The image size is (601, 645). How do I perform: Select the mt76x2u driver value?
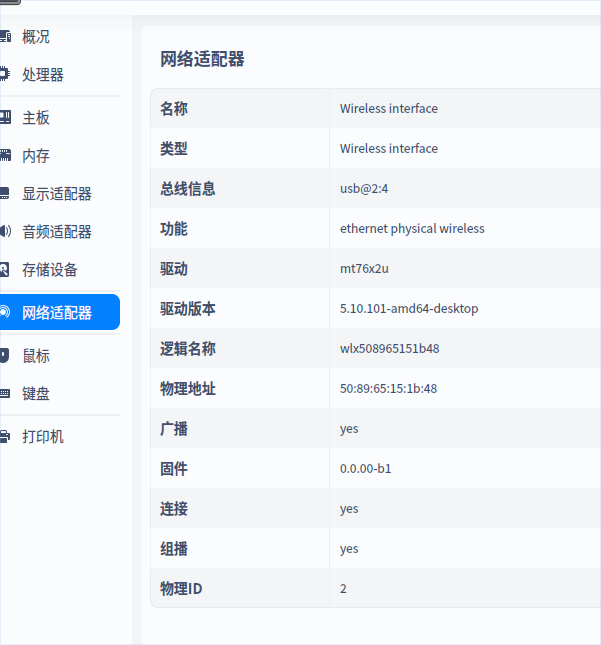[x=364, y=268]
